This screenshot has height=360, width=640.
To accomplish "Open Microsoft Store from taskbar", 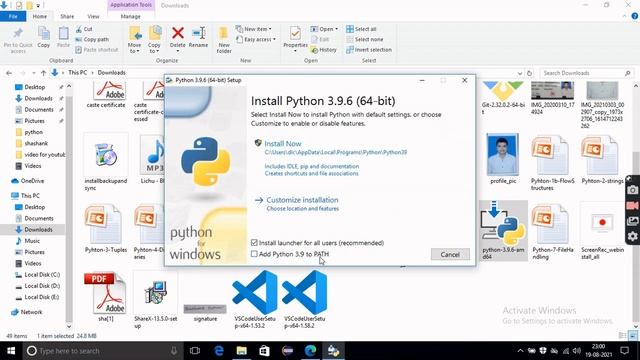I will pyautogui.click(x=264, y=351).
